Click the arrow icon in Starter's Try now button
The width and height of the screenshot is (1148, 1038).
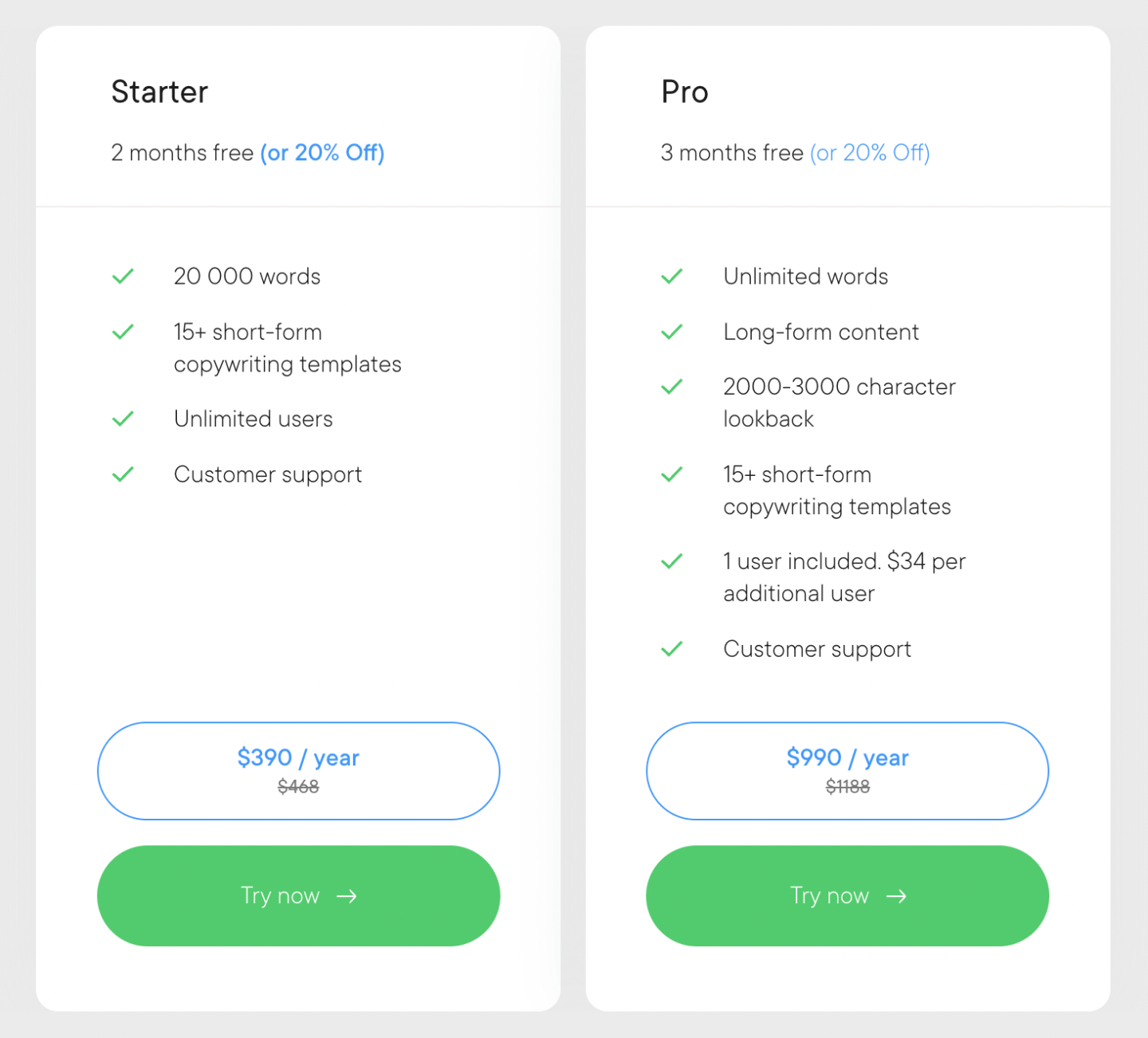347,896
